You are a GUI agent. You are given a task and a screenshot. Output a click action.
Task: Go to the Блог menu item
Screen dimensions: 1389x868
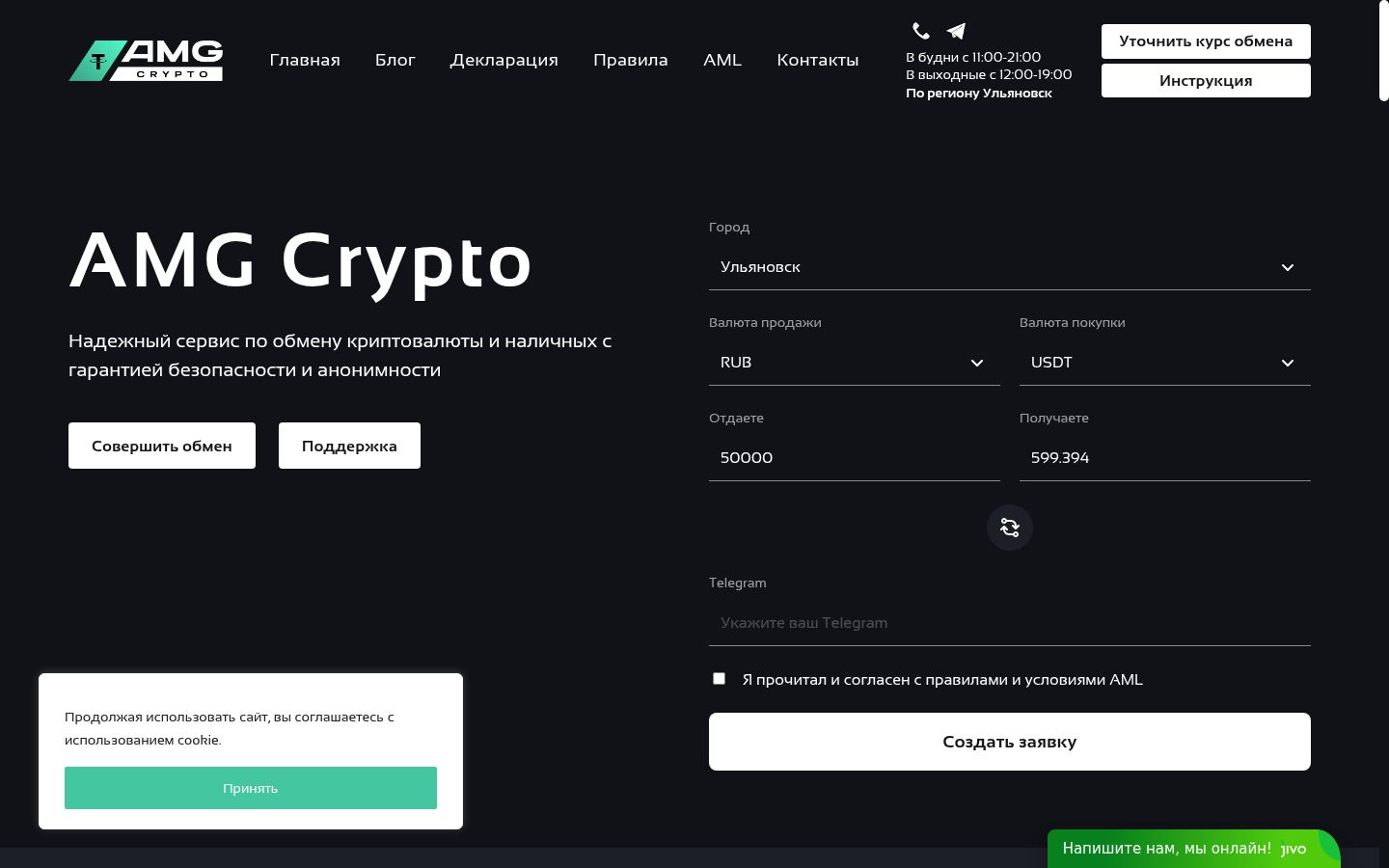coord(395,60)
